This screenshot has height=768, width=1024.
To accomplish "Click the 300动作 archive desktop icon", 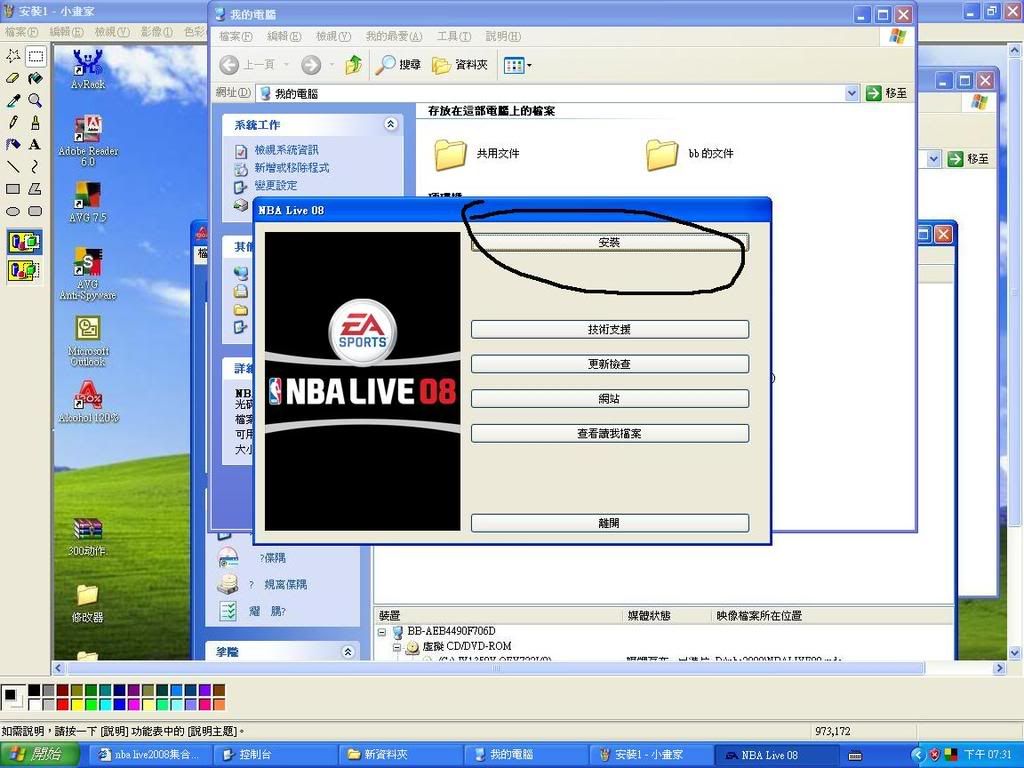I will tap(88, 537).
